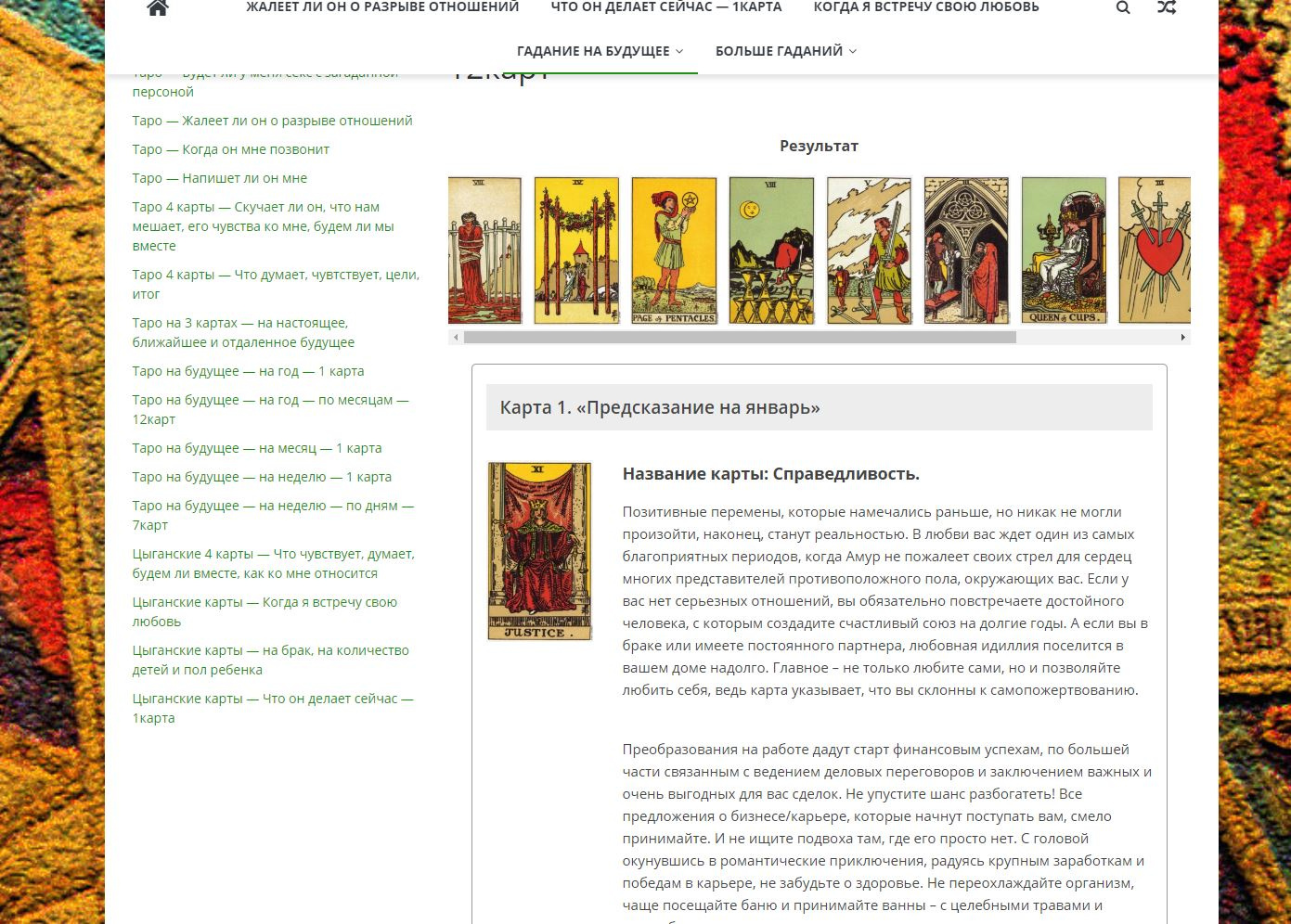This screenshot has height=924, width=1291.
Task: Open menu ЧТО ОН ДЕЛАЕТ СЕЙЧАС — 1КАРТА
Action: click(666, 7)
